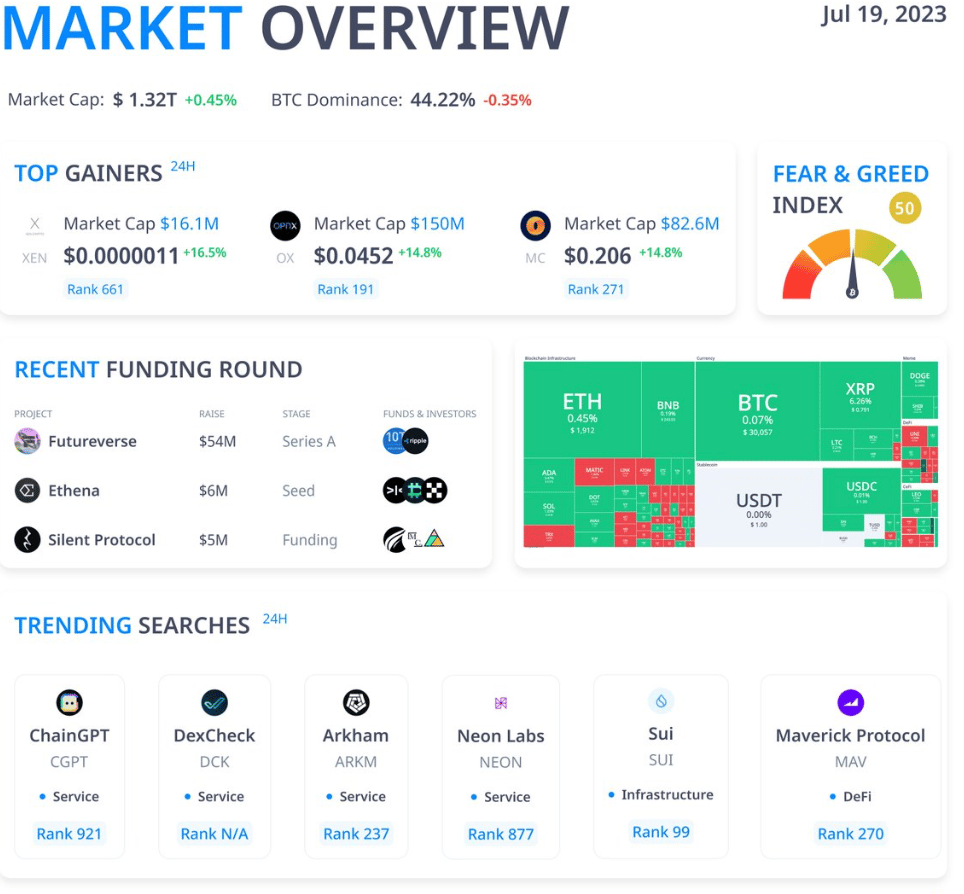Select the LTC tile in the heatmap

(x=837, y=445)
